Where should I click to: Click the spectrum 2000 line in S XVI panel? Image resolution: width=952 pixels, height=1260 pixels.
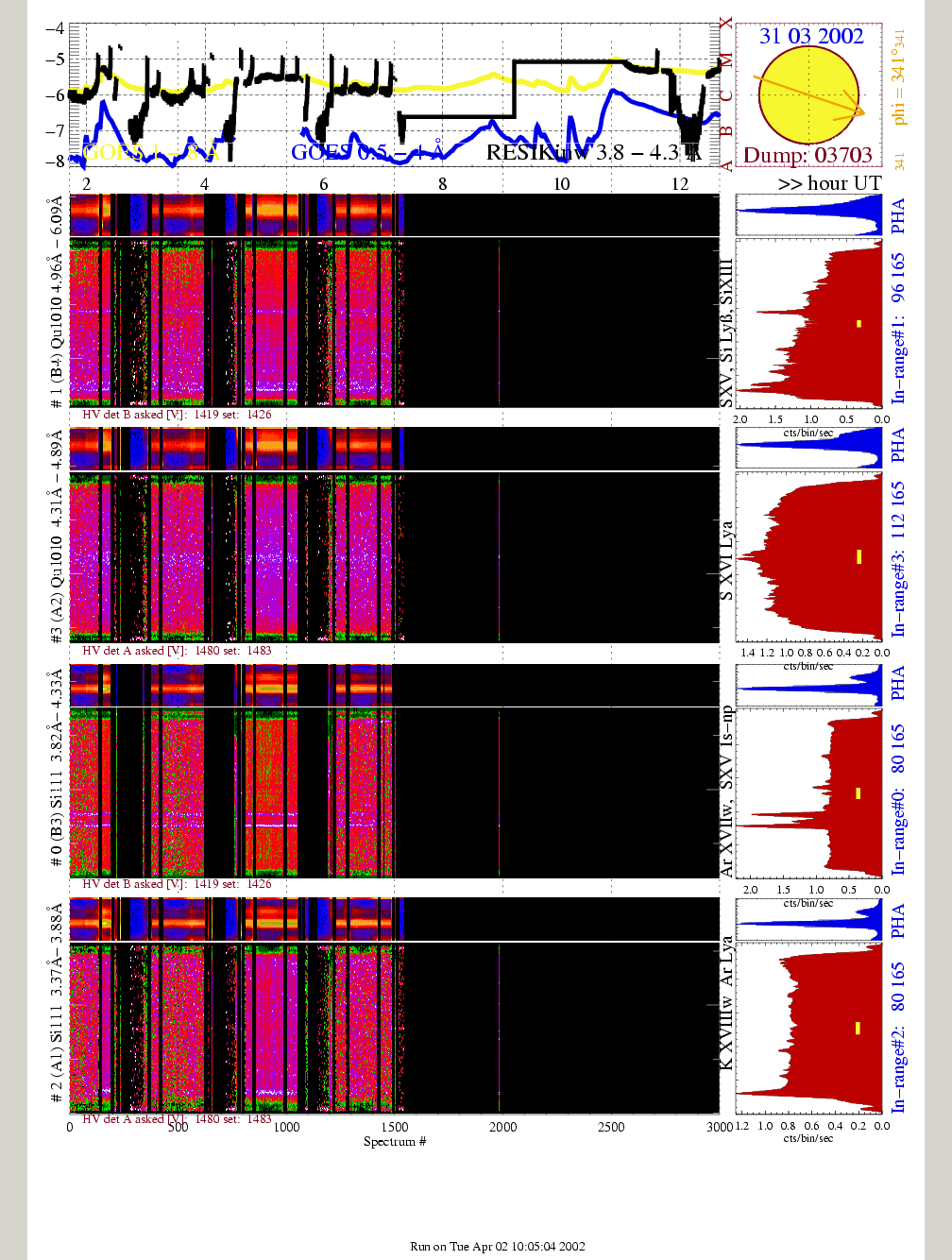pyautogui.click(x=499, y=557)
